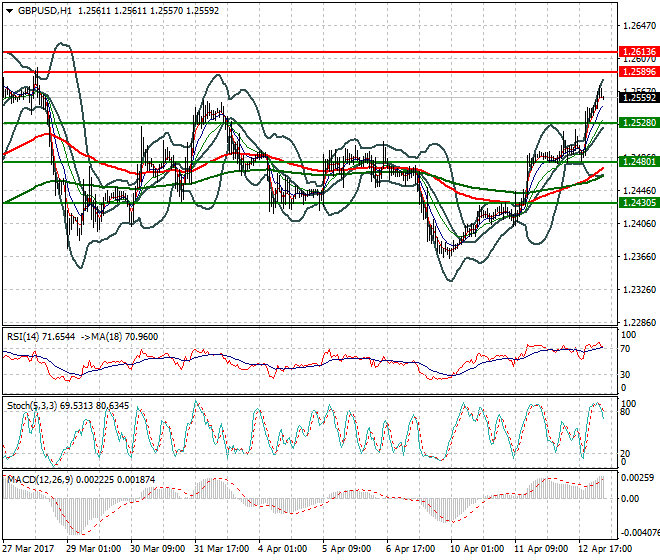Select the Stochastic 20 level axis value
660x560 pixels.
625,454
